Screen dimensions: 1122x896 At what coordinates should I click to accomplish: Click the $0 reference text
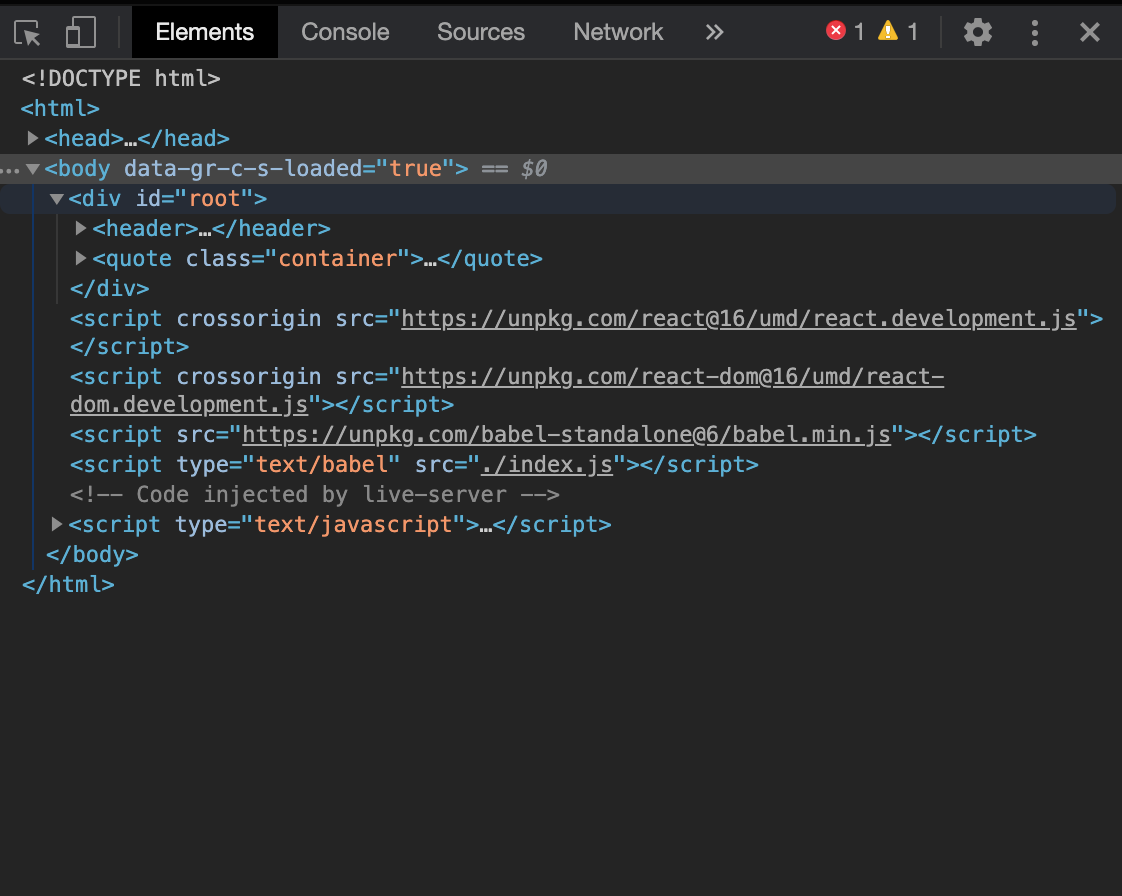tap(534, 168)
